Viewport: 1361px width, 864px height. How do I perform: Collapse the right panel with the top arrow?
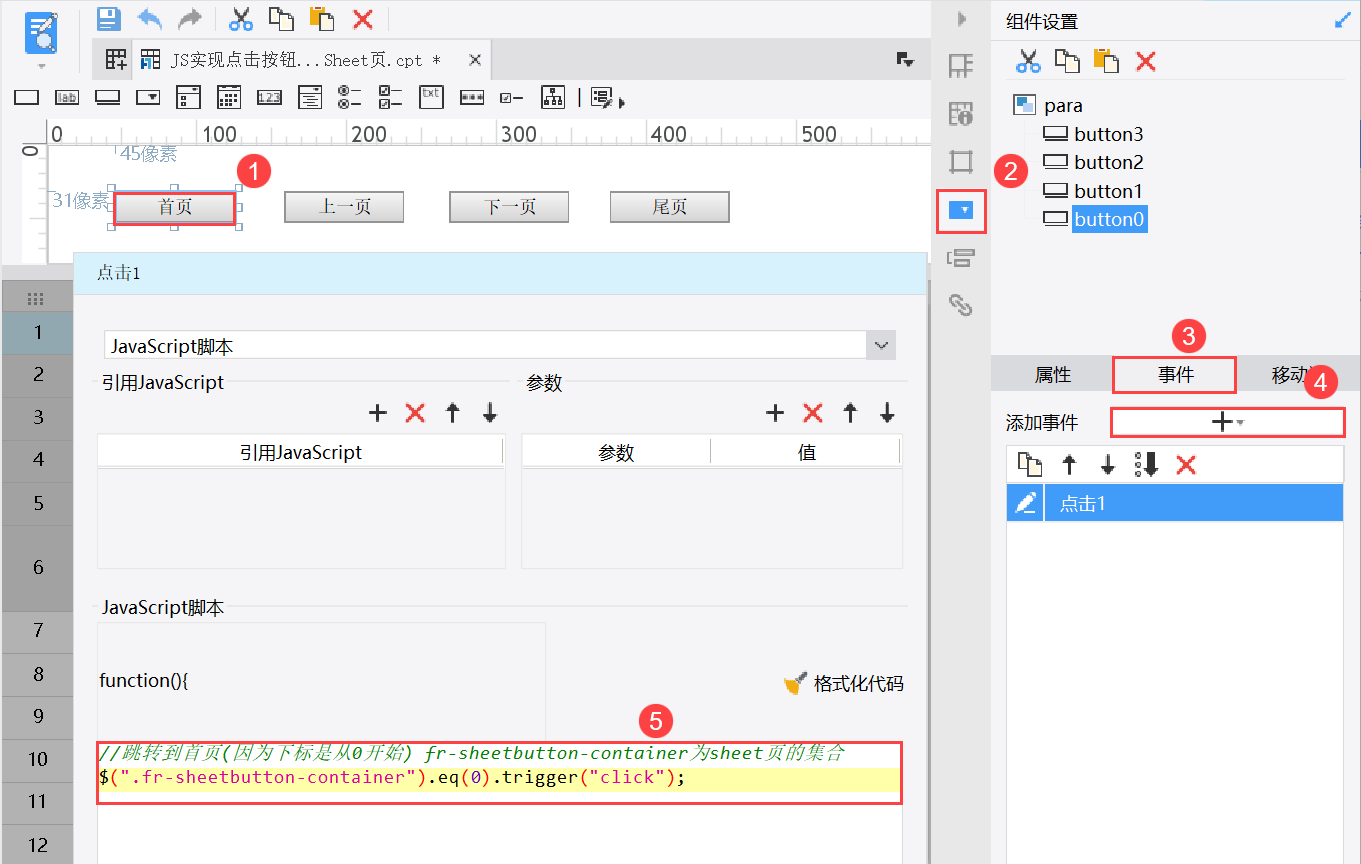(962, 19)
